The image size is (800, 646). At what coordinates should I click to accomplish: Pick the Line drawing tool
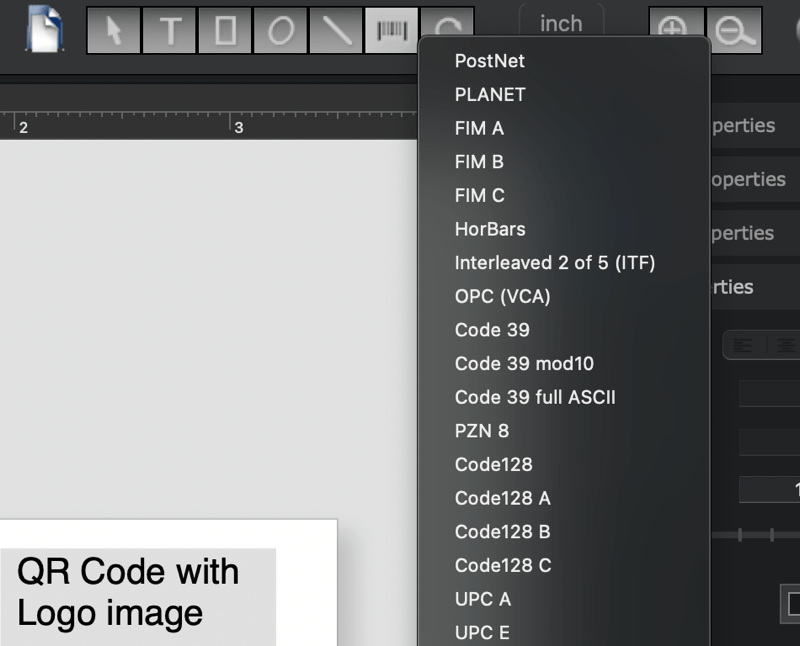click(338, 30)
